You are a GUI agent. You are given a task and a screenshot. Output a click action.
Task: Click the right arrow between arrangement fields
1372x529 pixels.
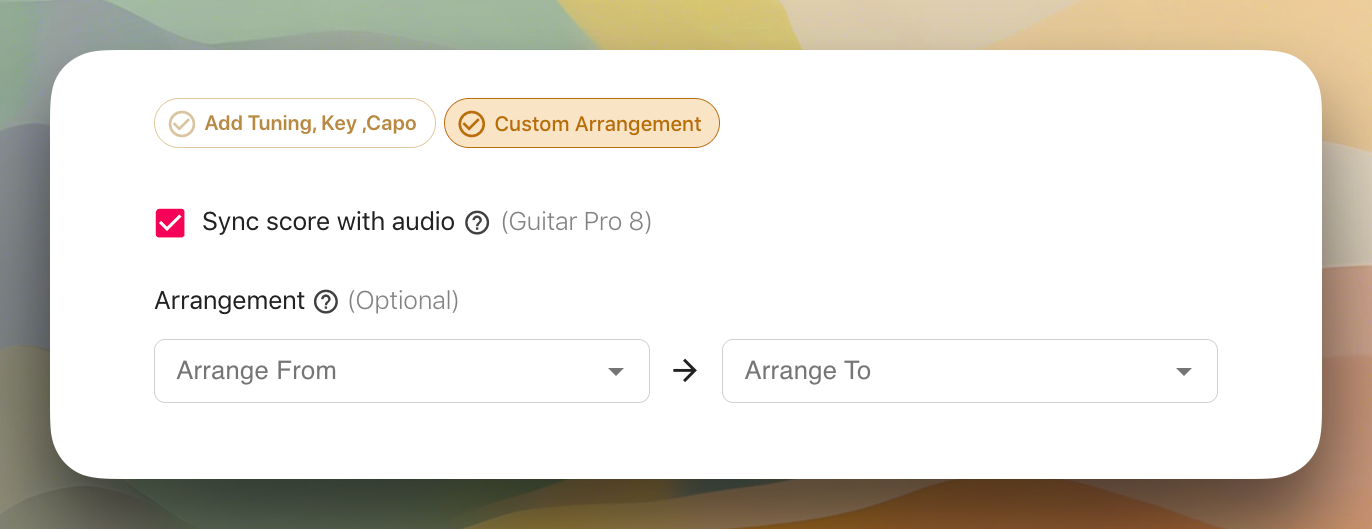point(685,371)
